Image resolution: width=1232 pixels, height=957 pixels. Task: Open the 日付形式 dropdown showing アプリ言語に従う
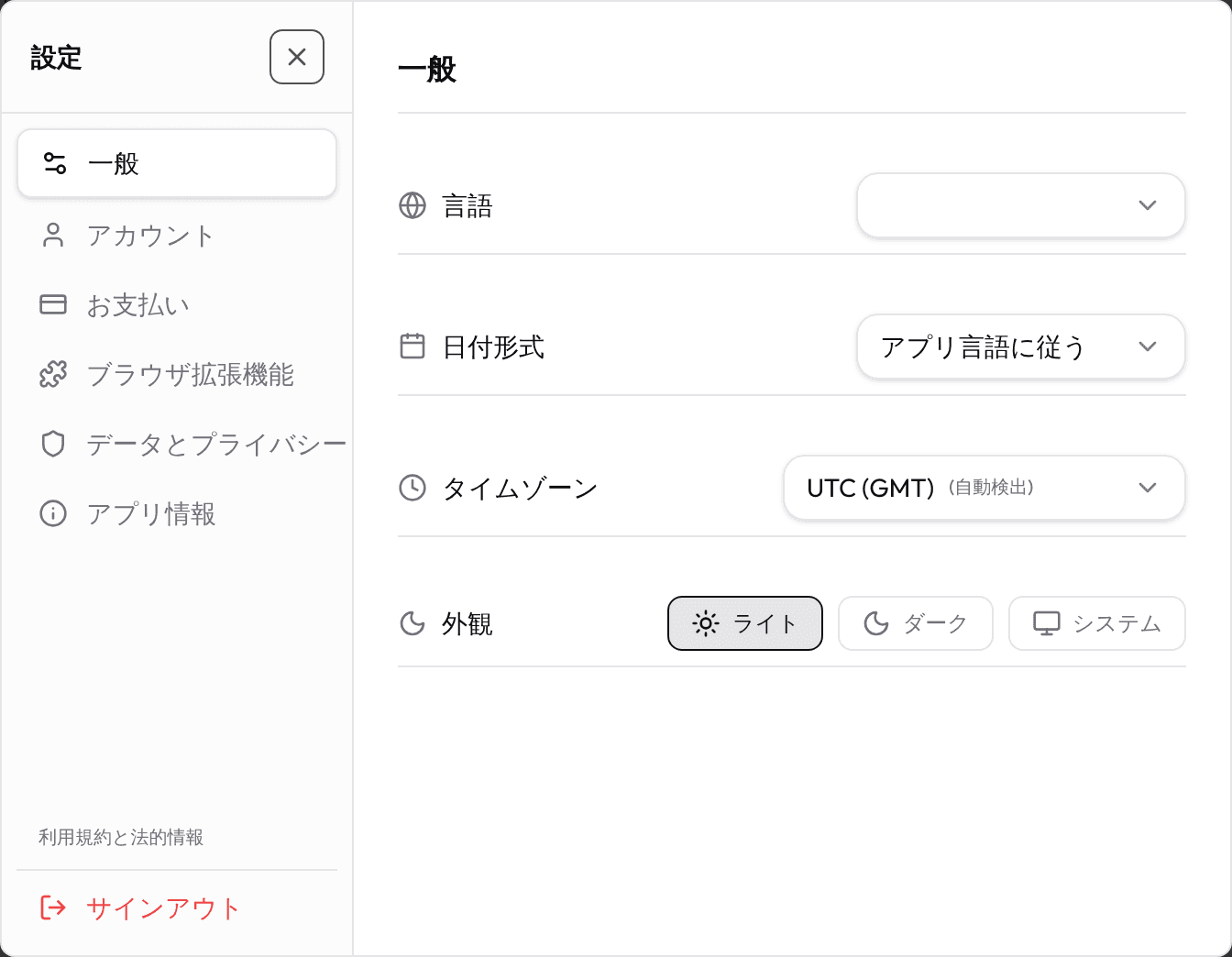pos(1021,346)
